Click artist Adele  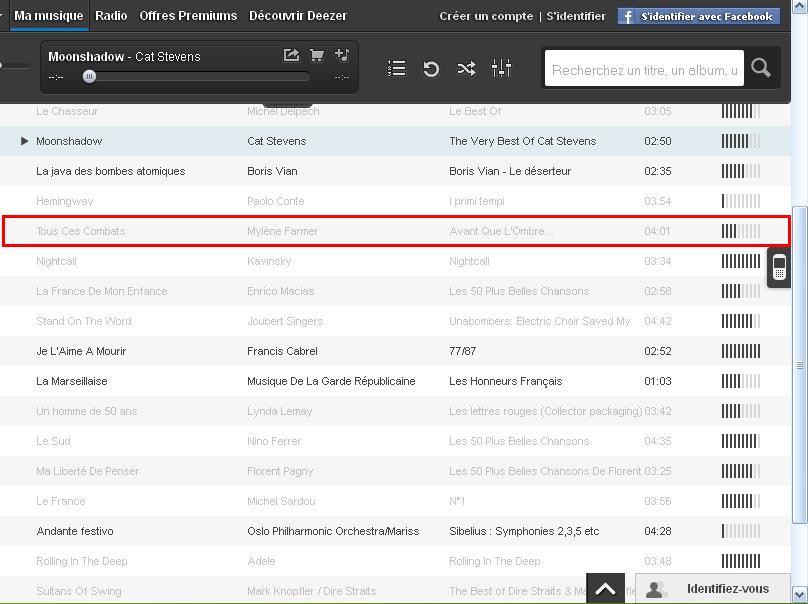[261, 561]
